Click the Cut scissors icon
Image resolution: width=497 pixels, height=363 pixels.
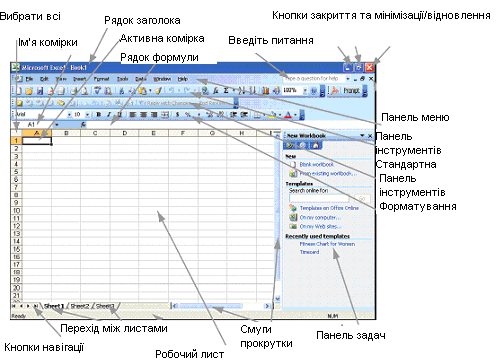(x=121, y=91)
